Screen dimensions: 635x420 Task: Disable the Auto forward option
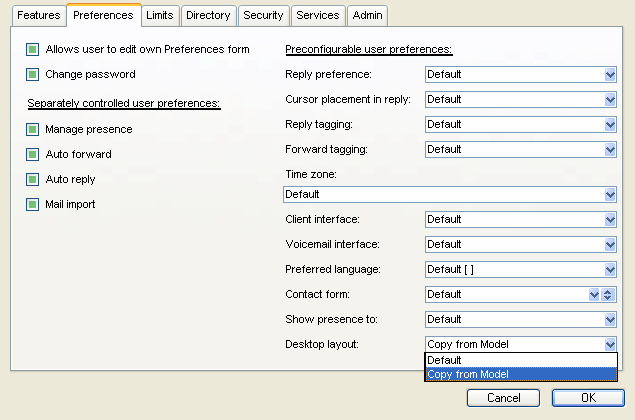[x=33, y=154]
